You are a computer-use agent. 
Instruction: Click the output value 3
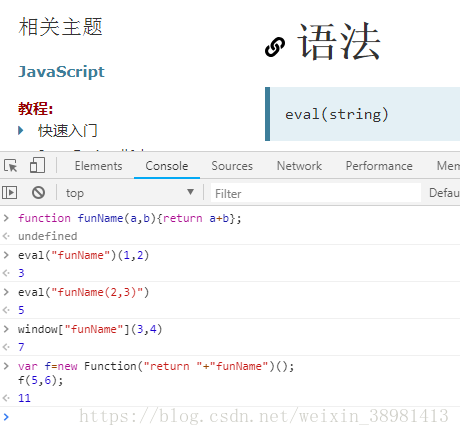21,273
